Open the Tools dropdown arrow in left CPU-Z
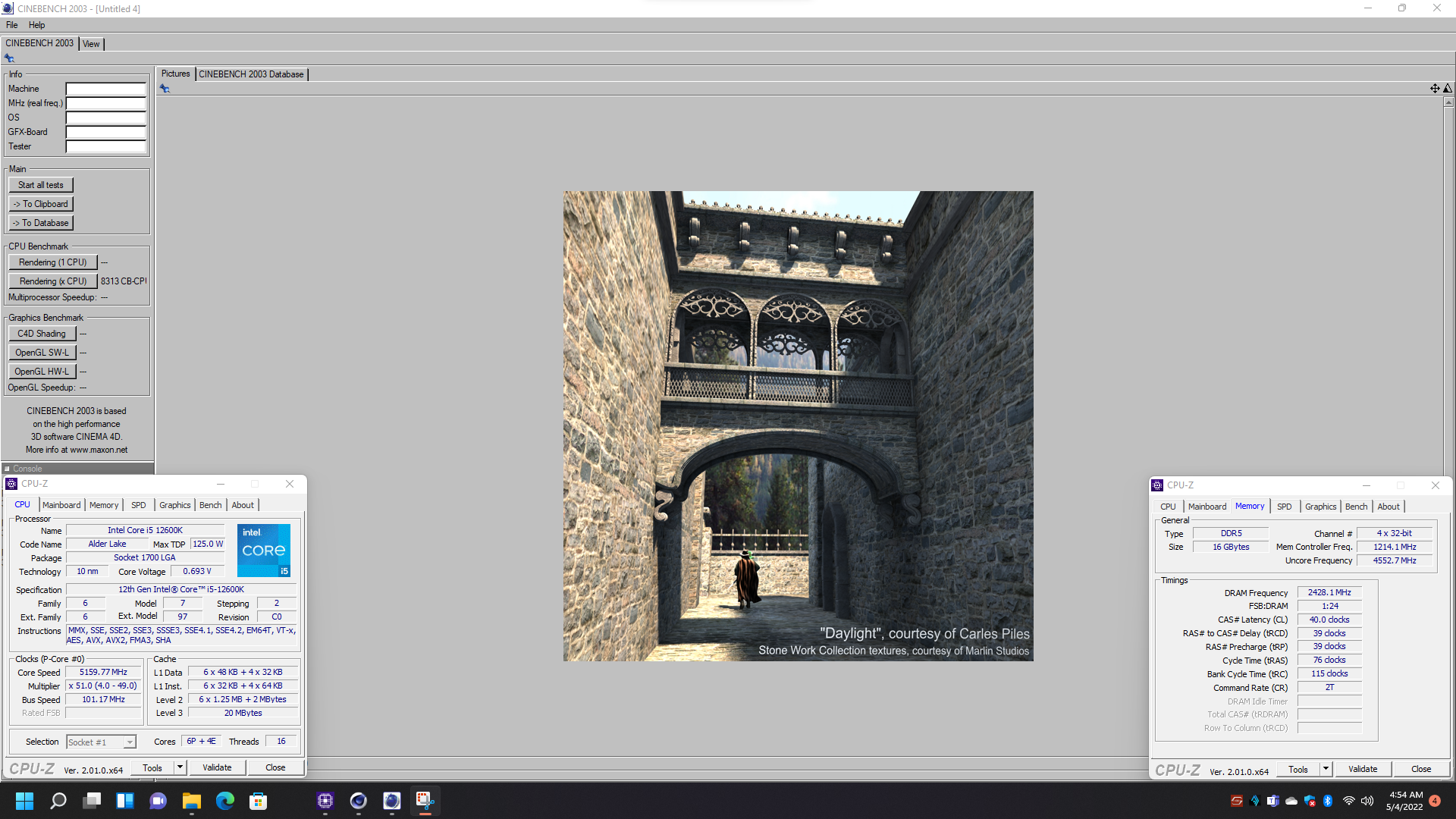The image size is (1456, 819). tap(180, 767)
